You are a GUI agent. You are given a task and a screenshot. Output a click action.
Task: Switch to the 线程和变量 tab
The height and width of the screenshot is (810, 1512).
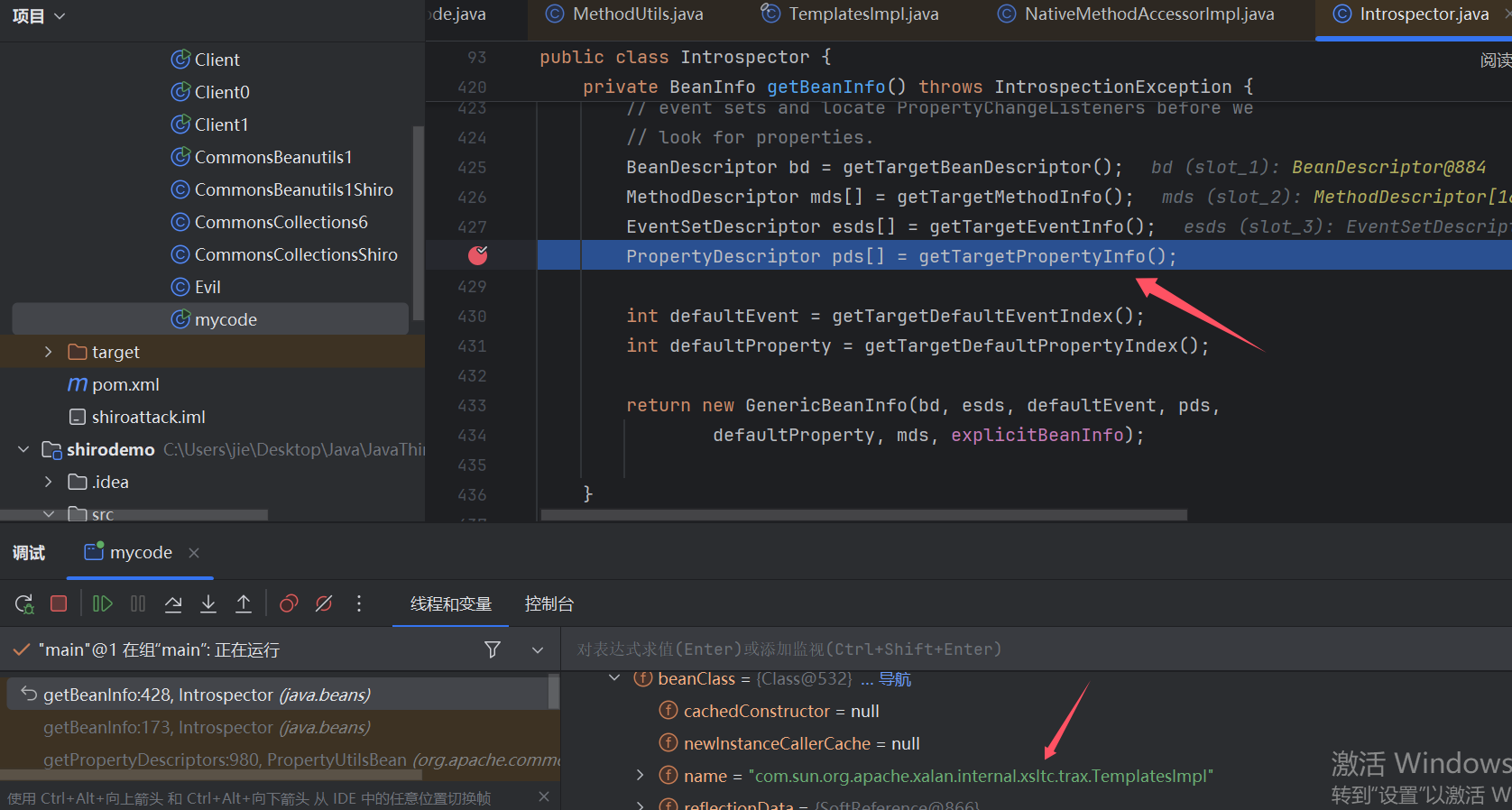451,603
